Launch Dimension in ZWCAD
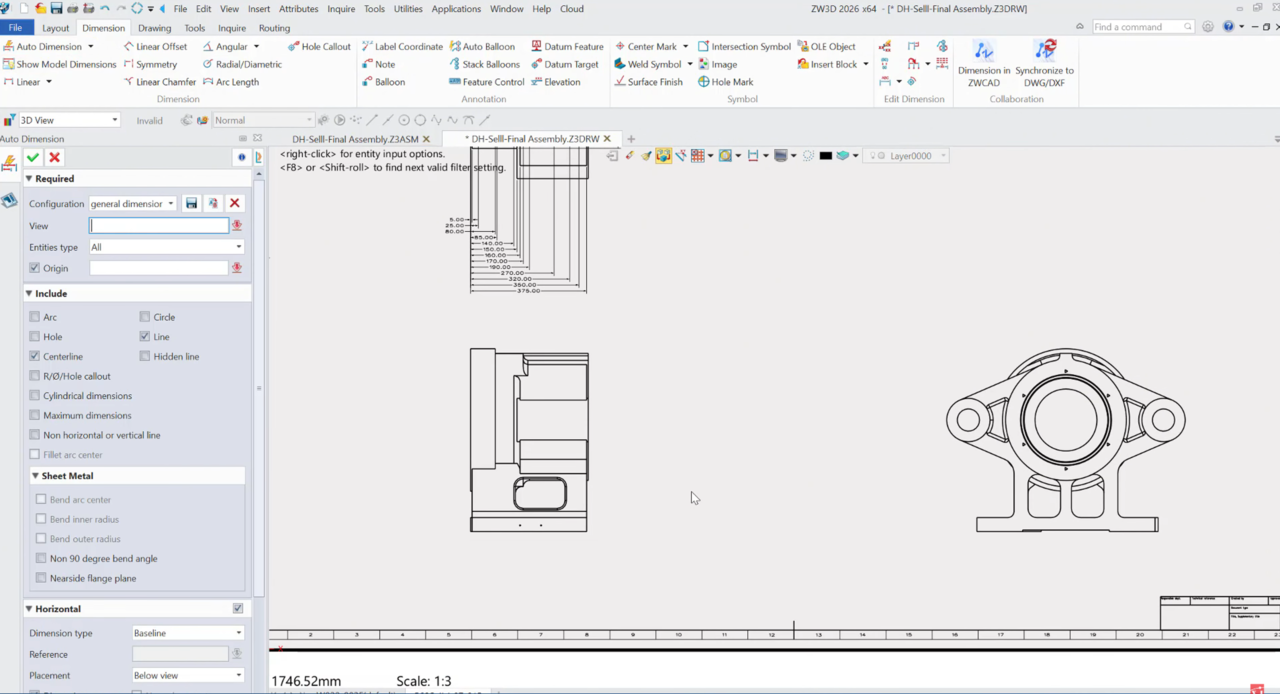 tap(983, 63)
